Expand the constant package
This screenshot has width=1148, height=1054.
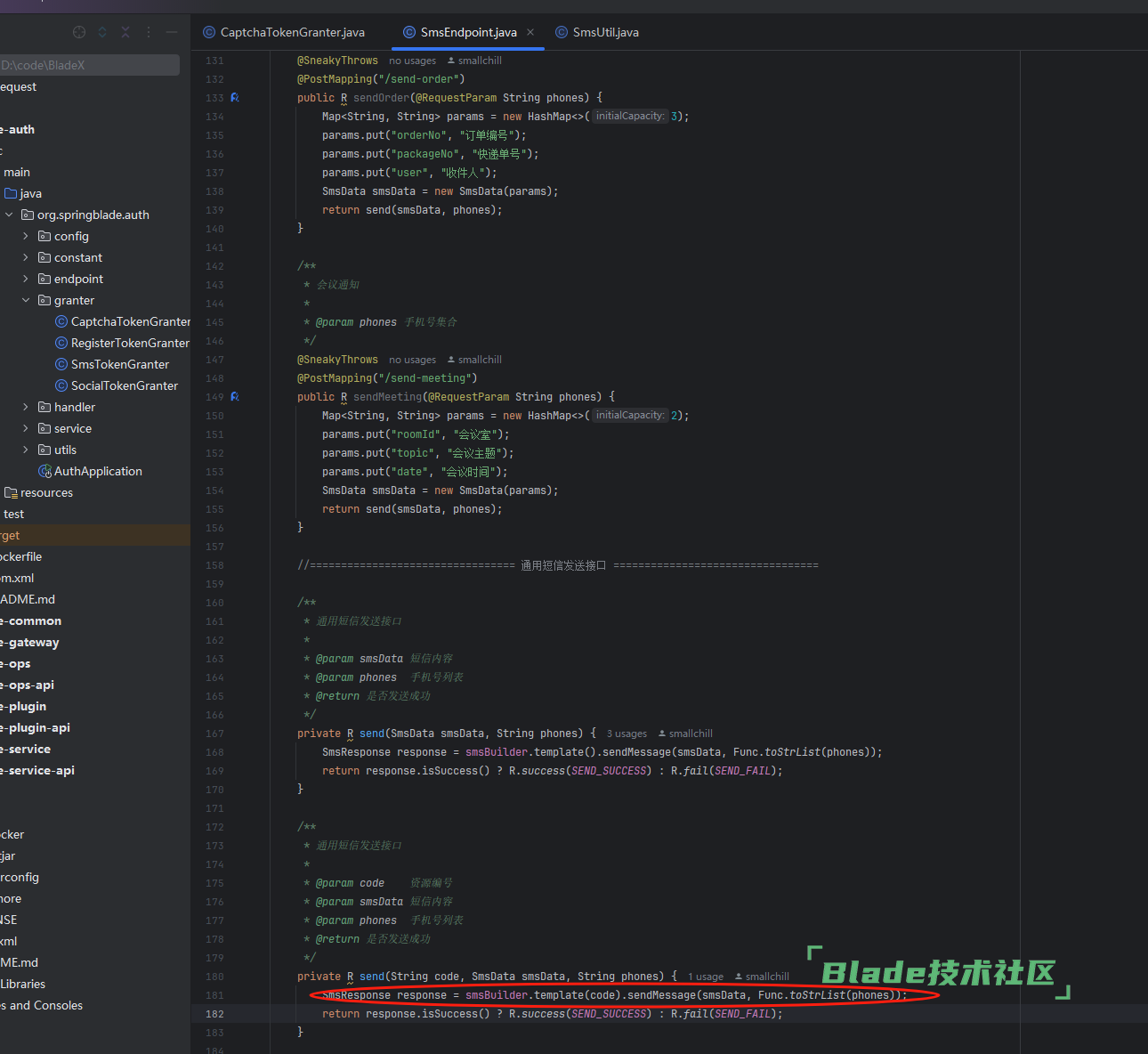coord(26,257)
